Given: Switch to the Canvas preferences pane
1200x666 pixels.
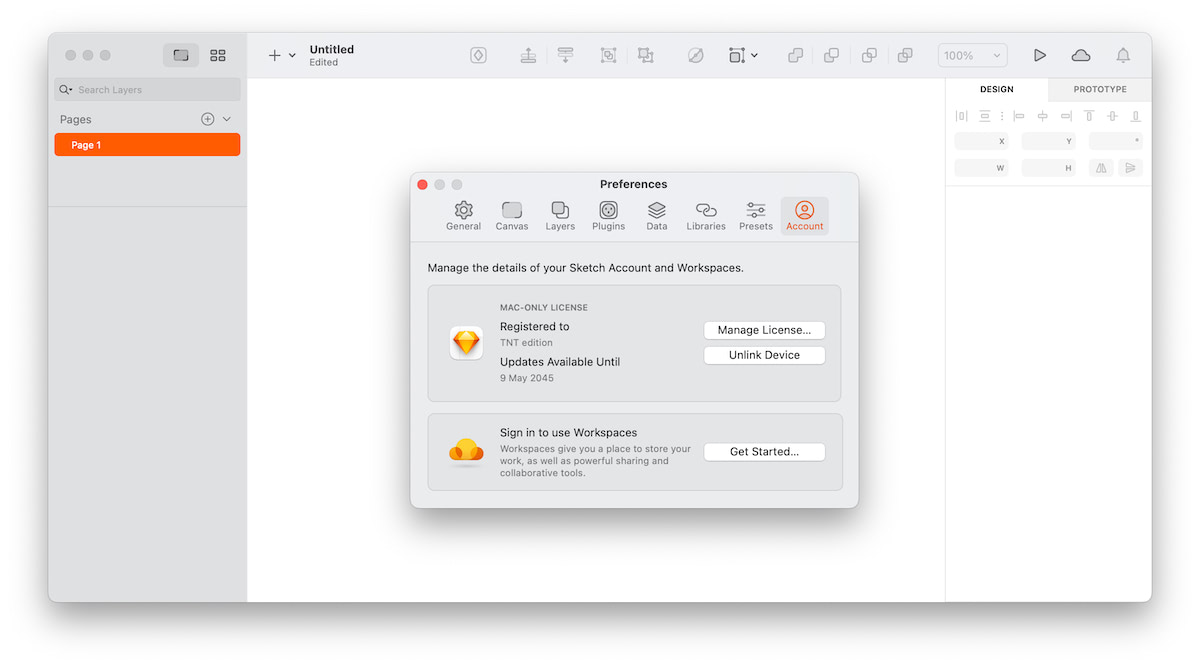Looking at the screenshot, I should (512, 216).
